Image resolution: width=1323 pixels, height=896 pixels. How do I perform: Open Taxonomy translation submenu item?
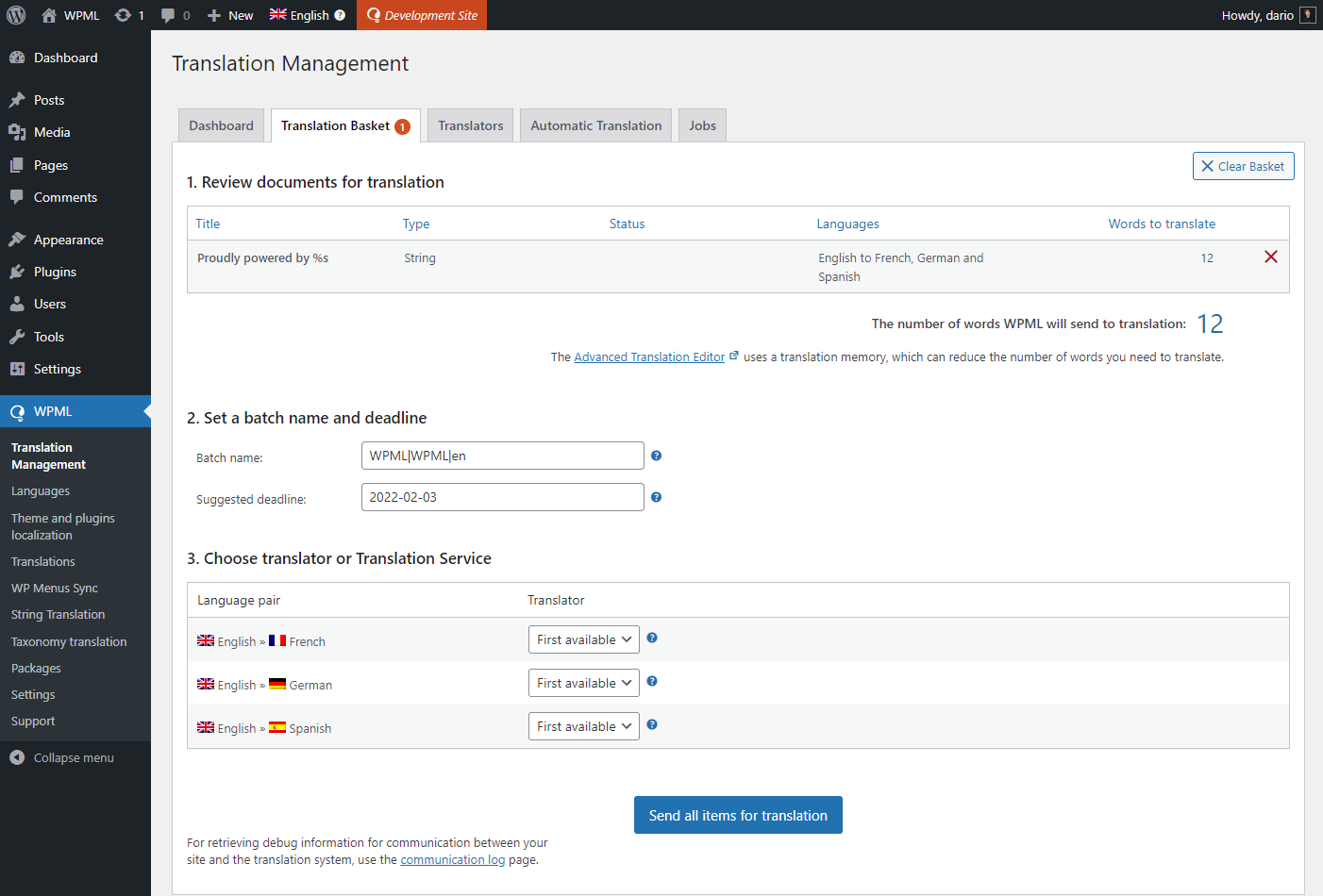69,641
